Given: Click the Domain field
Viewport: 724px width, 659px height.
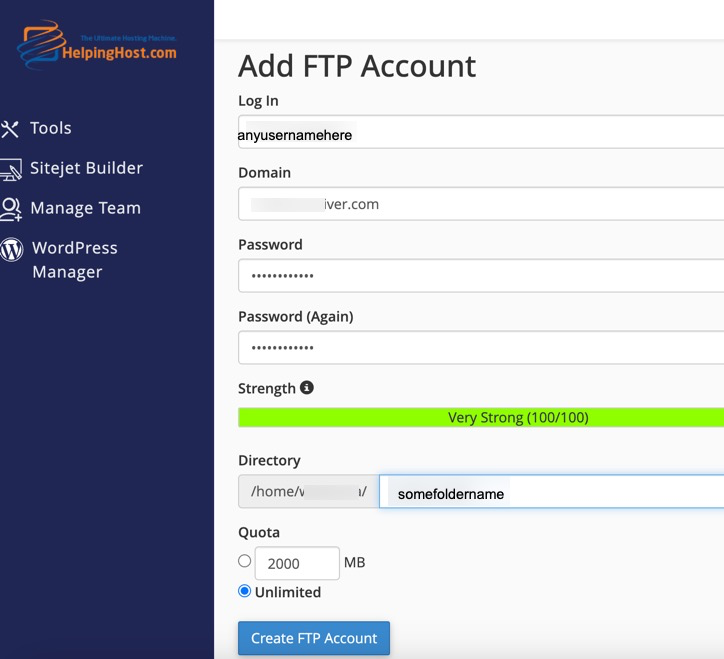Looking at the screenshot, I should click(x=481, y=204).
